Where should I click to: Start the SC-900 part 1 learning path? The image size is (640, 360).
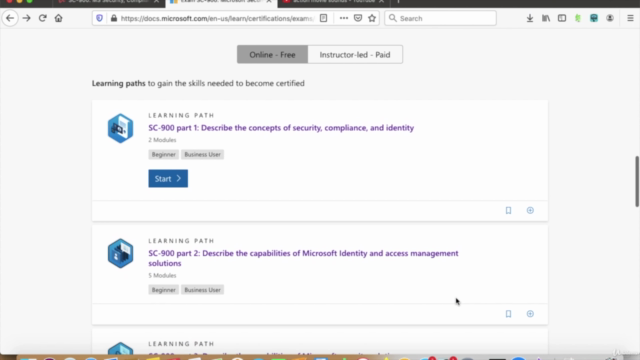coord(168,179)
